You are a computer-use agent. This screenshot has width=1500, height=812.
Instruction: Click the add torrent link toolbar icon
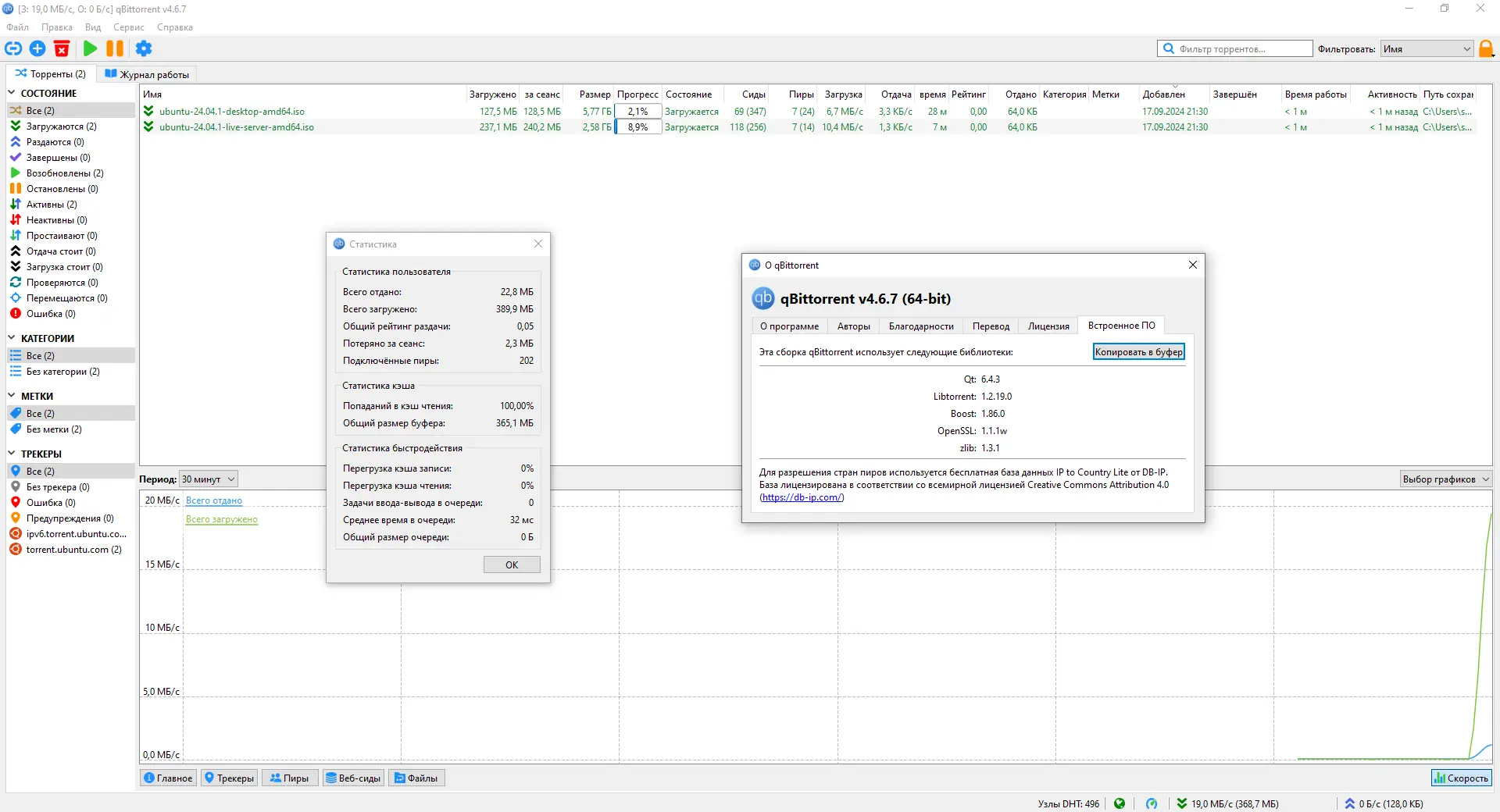(x=13, y=48)
